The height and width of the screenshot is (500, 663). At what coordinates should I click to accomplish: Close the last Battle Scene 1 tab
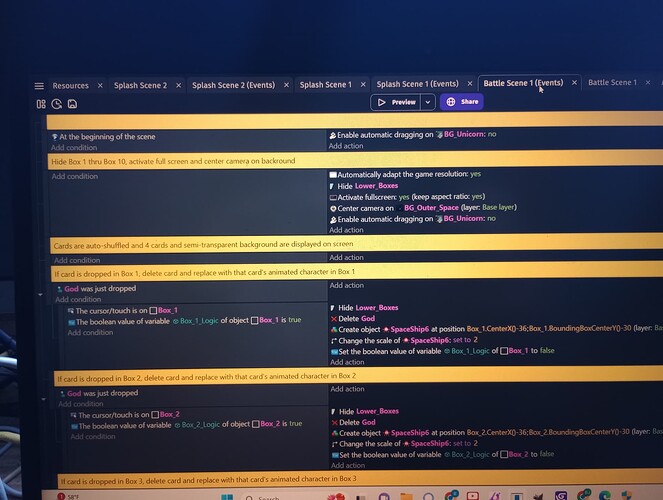648,82
